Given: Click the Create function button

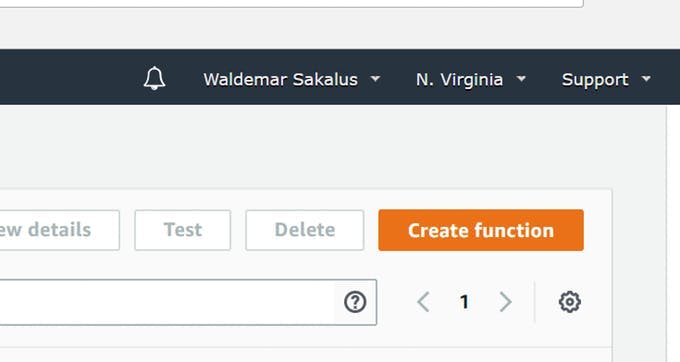Looking at the screenshot, I should pyautogui.click(x=481, y=230).
